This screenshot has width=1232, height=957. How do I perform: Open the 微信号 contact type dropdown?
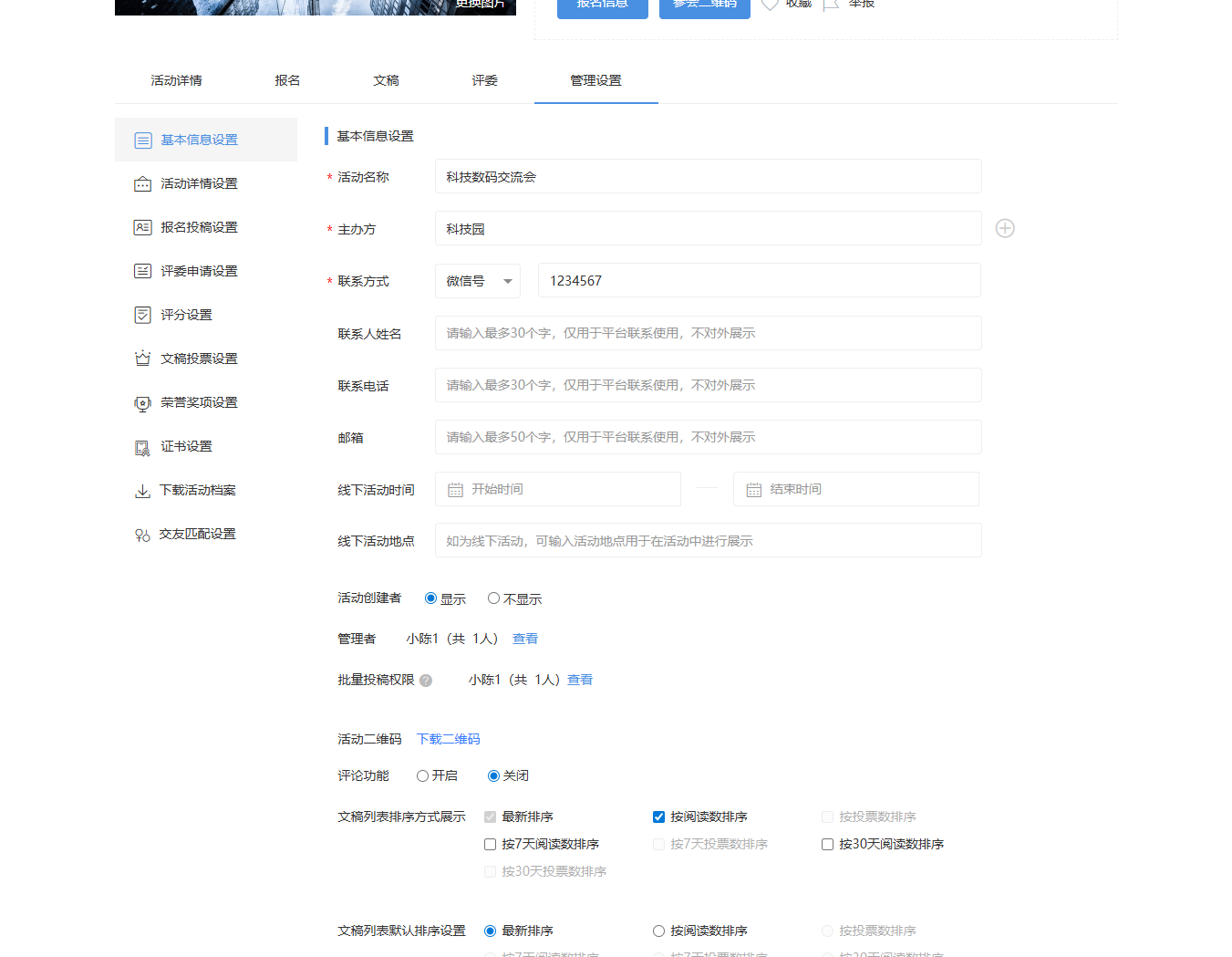click(478, 281)
